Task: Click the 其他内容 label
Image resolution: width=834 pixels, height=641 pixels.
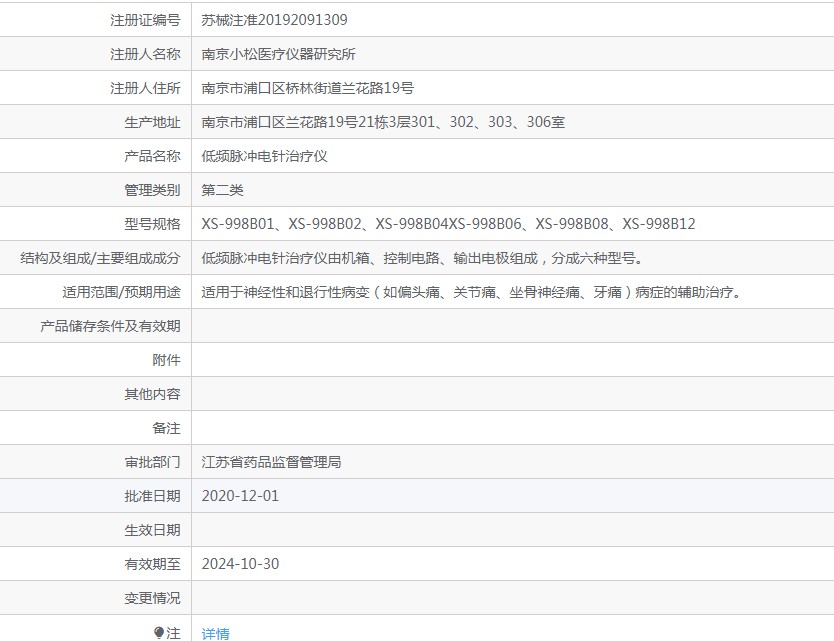Action: pos(152,394)
